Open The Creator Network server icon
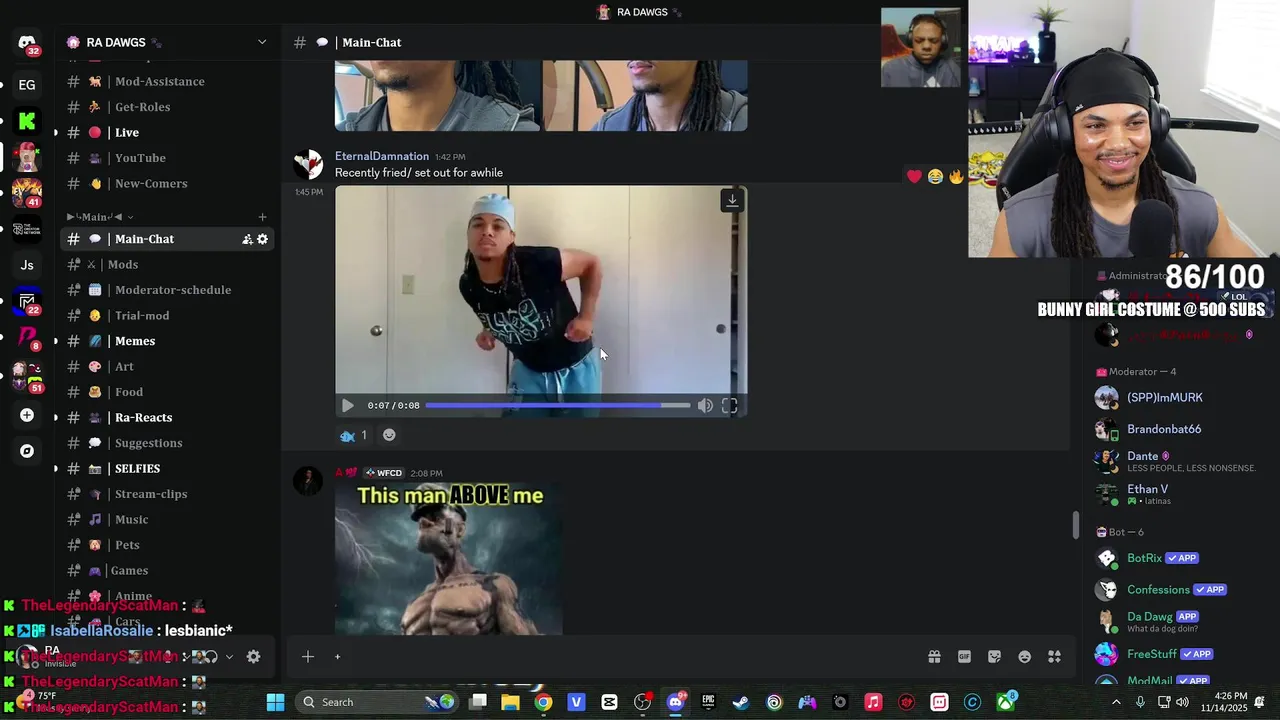The height and width of the screenshot is (720, 1280). [27, 229]
